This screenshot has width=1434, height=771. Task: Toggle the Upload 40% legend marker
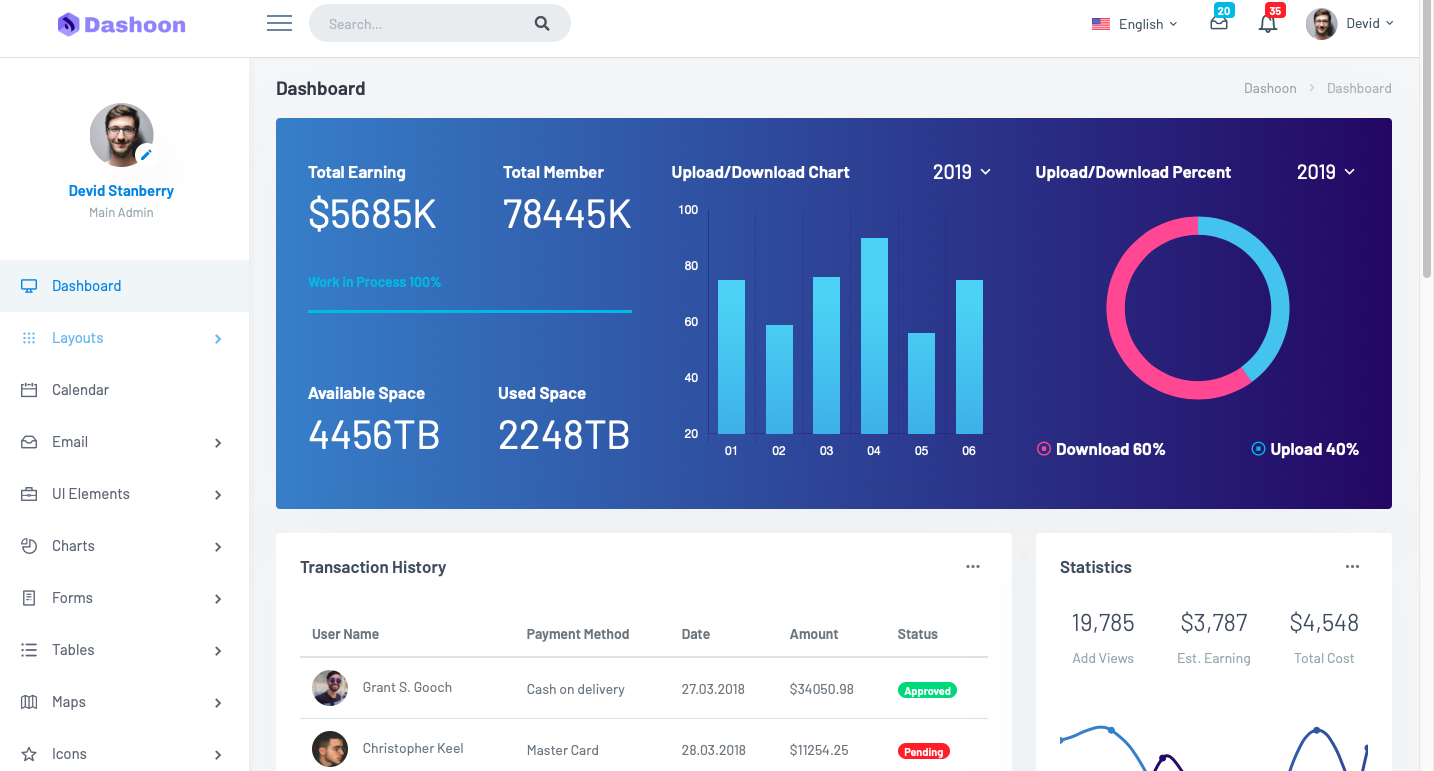(x=1259, y=450)
